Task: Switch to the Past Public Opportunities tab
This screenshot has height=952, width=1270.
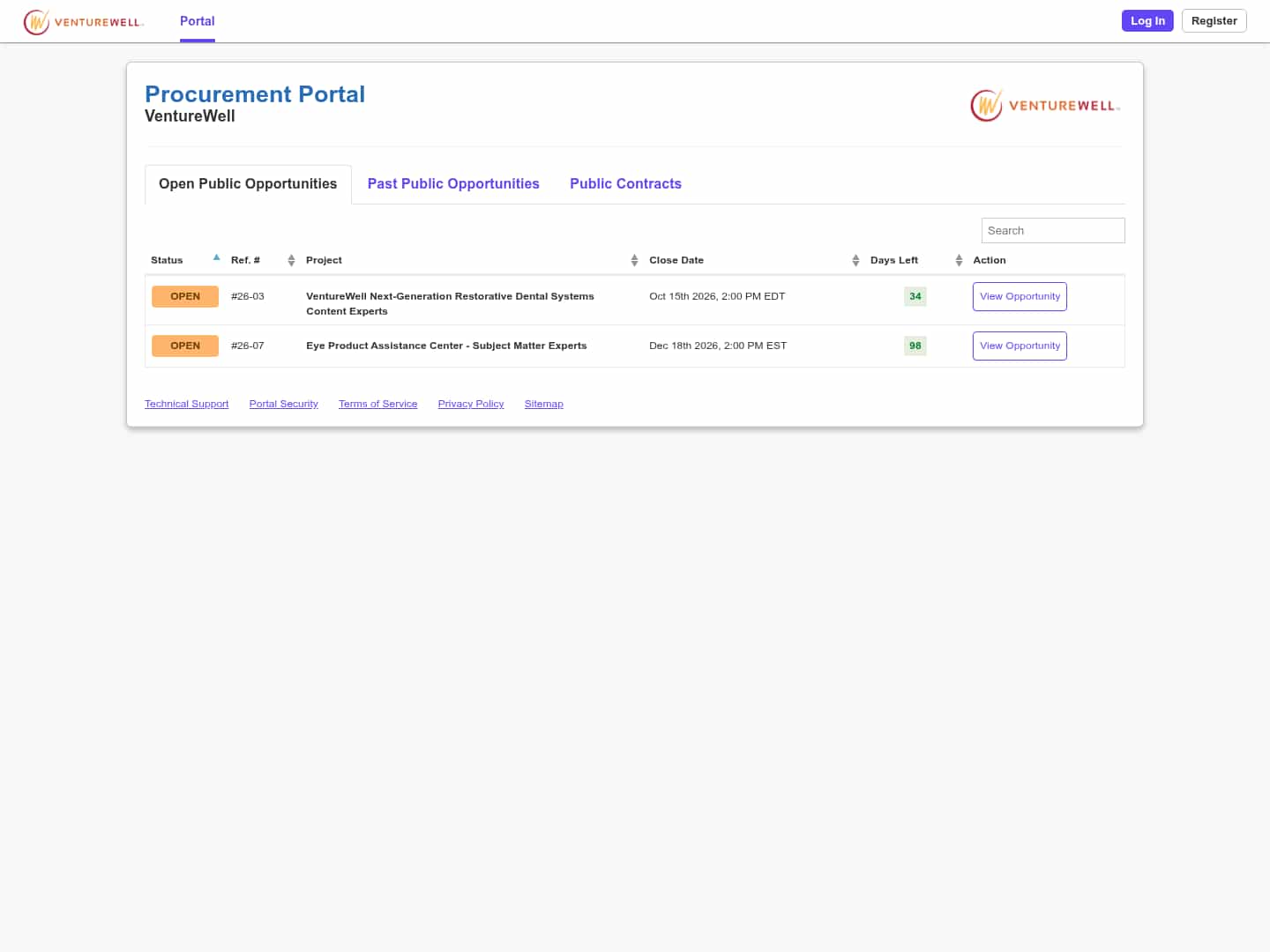Action: (x=453, y=183)
